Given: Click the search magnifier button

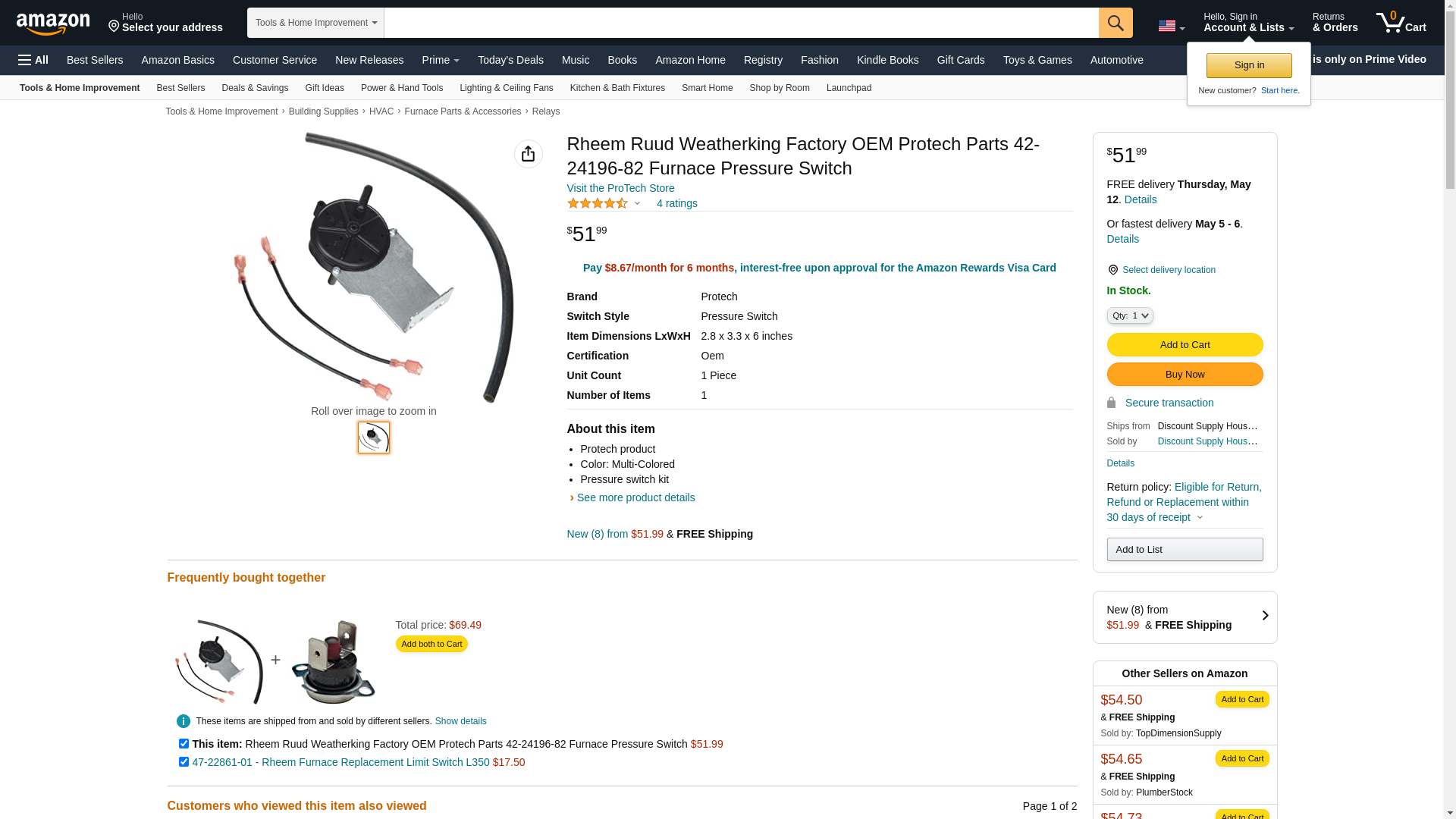Looking at the screenshot, I should pyautogui.click(x=1115, y=23).
